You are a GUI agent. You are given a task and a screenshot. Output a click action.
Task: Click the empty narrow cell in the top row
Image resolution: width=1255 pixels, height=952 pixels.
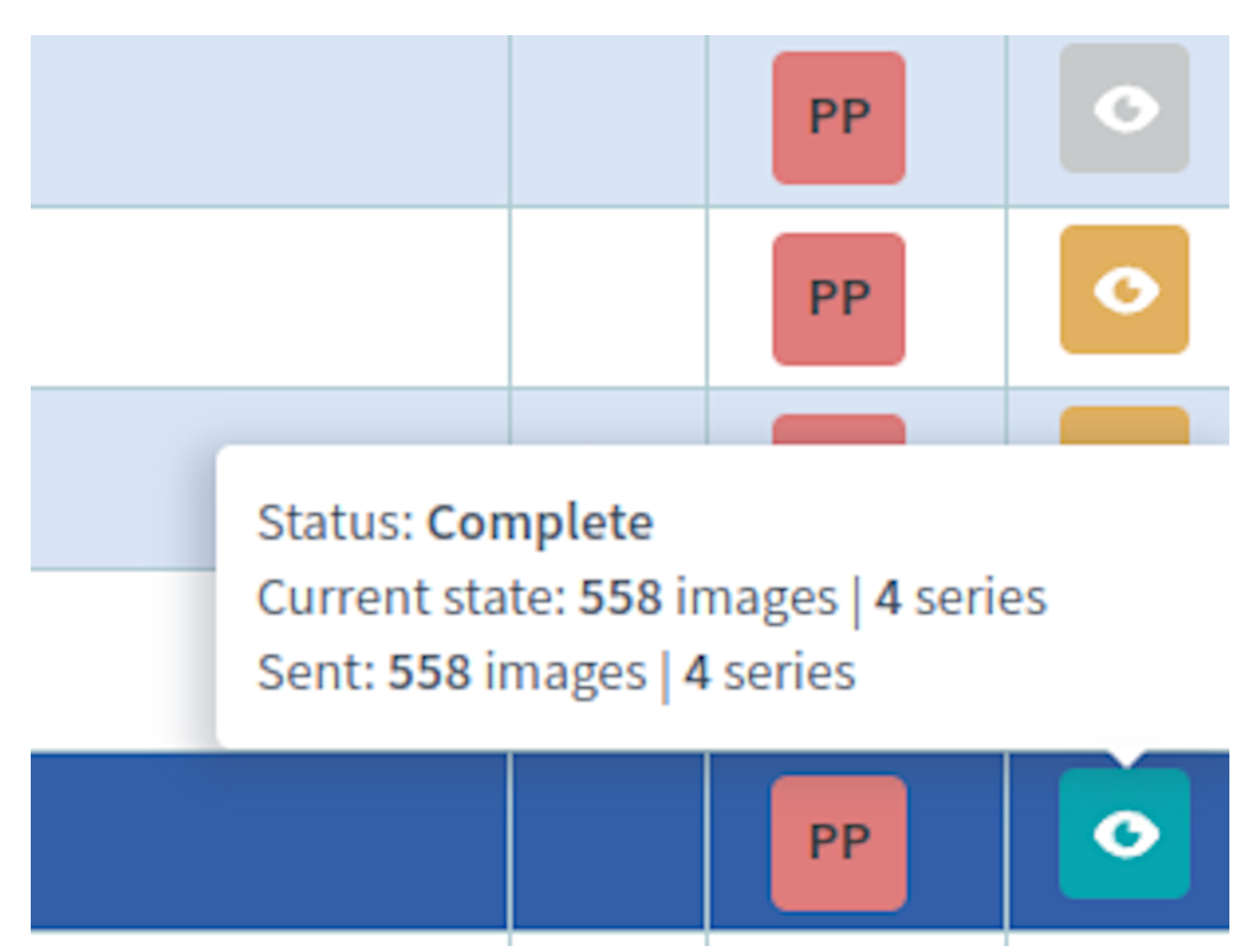coord(608,121)
